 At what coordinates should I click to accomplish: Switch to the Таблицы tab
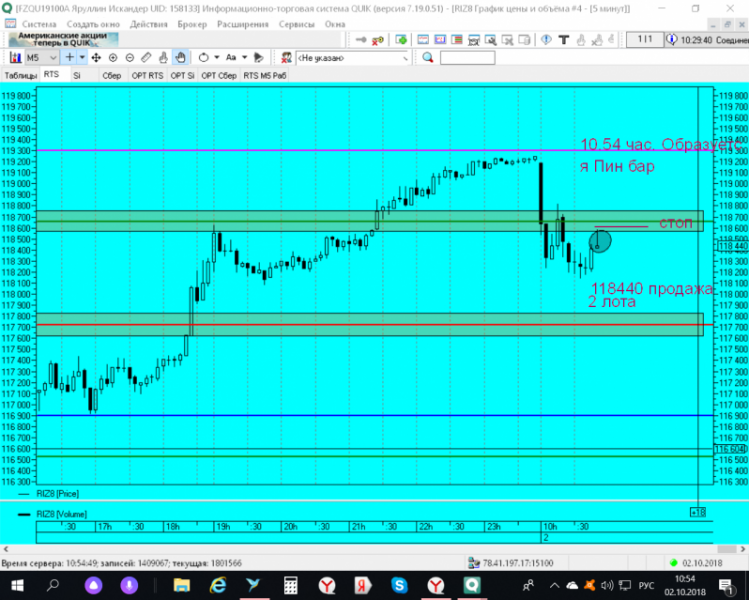coord(20,75)
